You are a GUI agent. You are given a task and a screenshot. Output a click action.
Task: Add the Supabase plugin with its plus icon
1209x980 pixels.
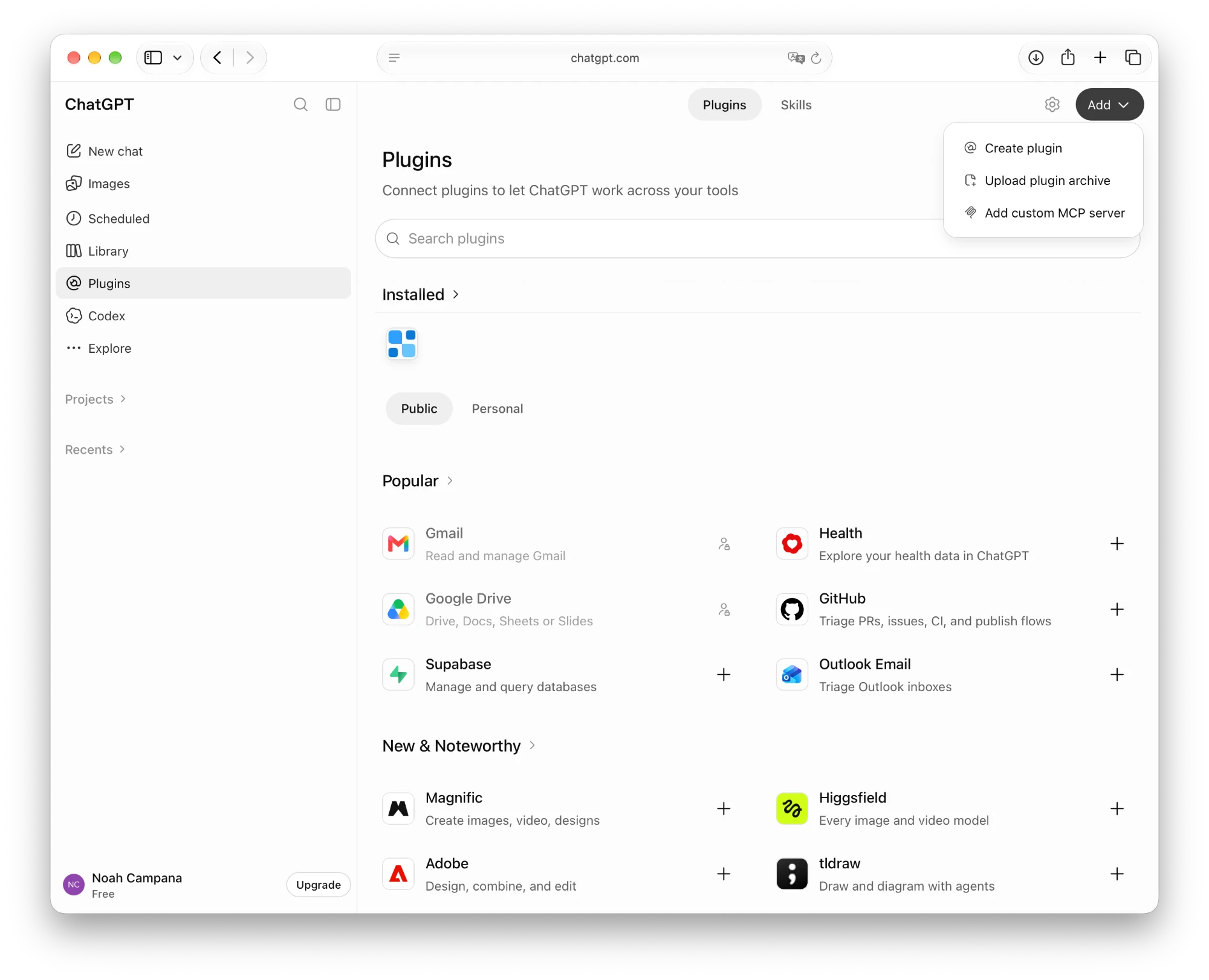tap(724, 675)
